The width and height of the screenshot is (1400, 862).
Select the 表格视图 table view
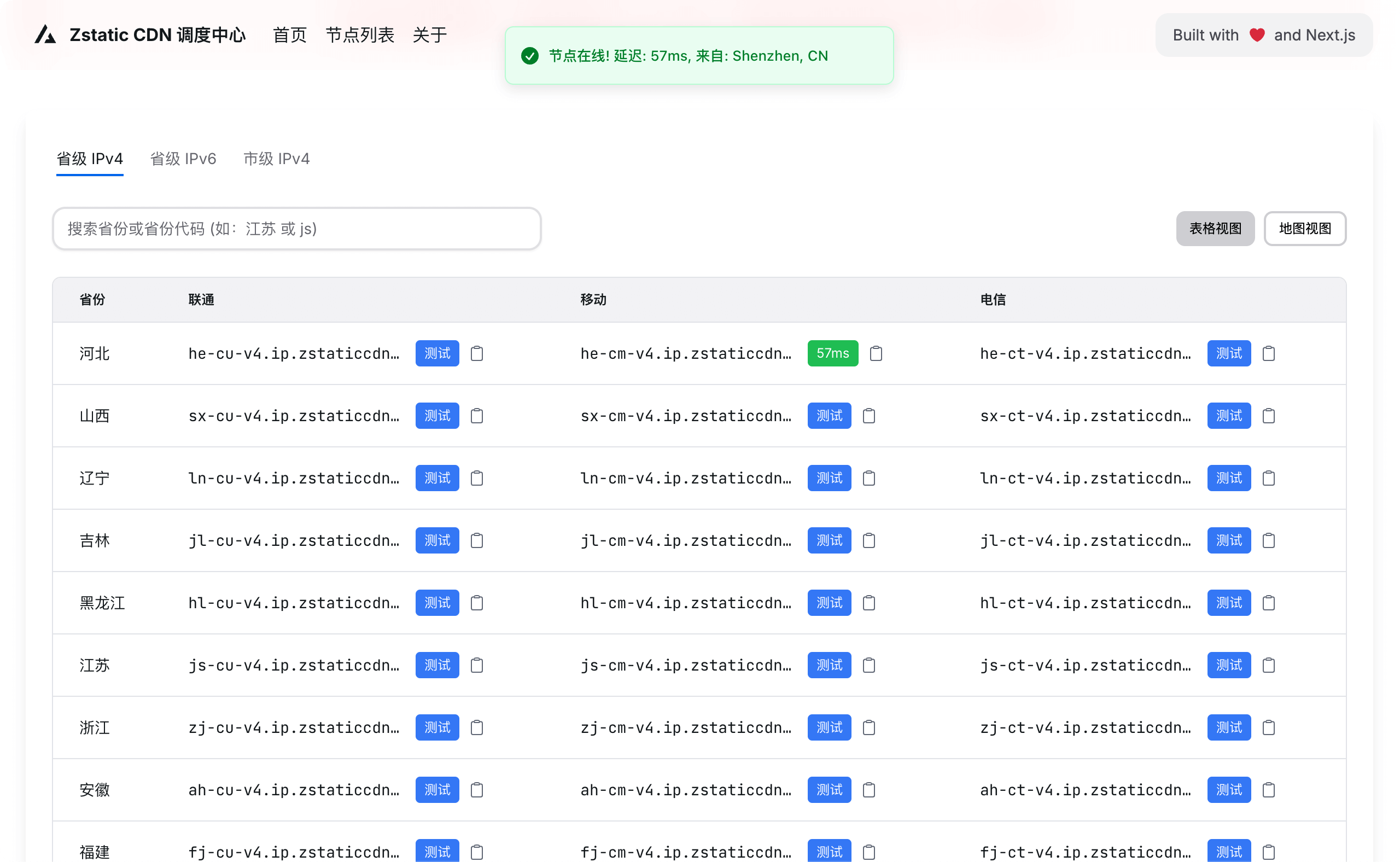pyautogui.click(x=1215, y=229)
